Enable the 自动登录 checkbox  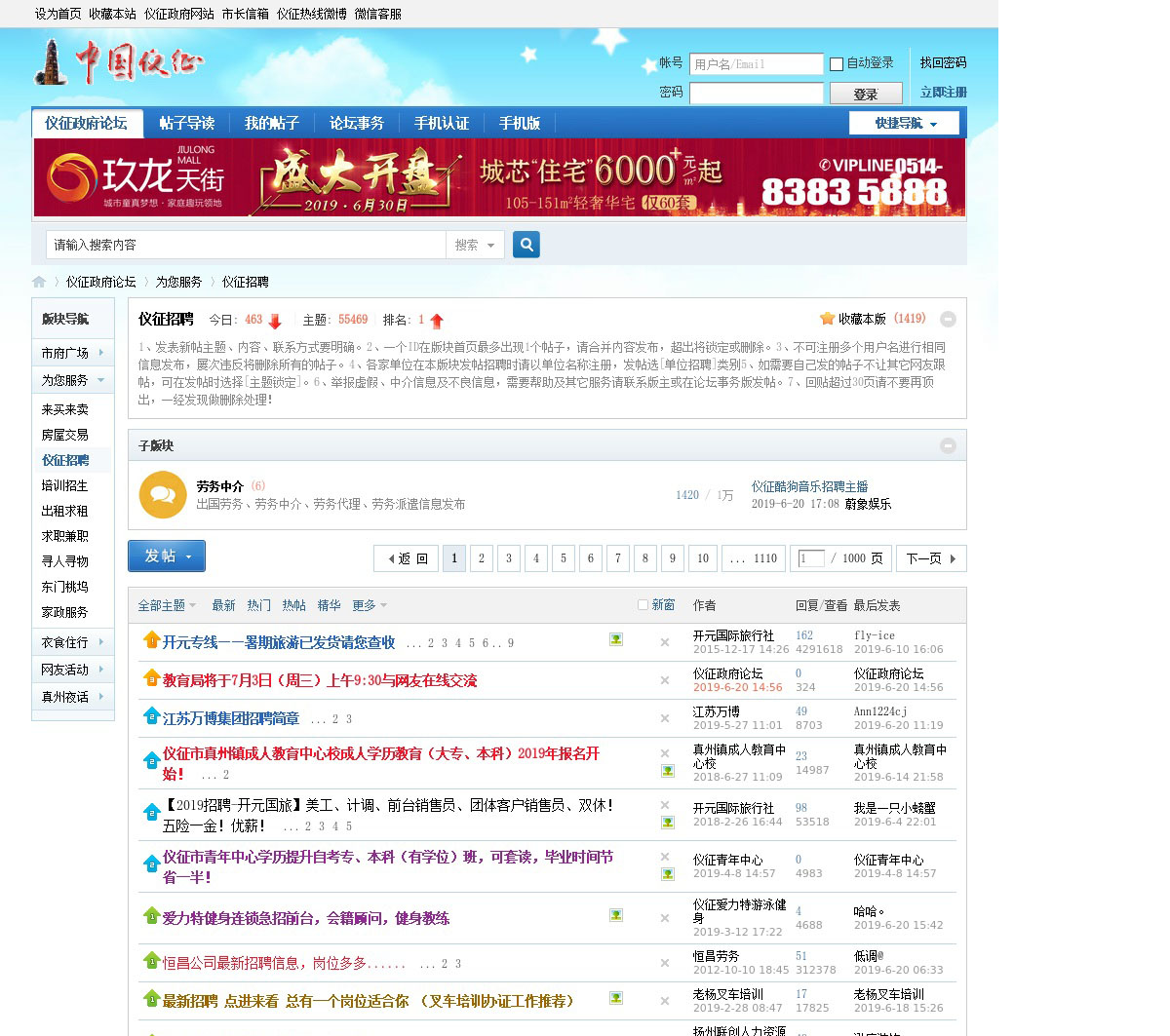(x=837, y=64)
